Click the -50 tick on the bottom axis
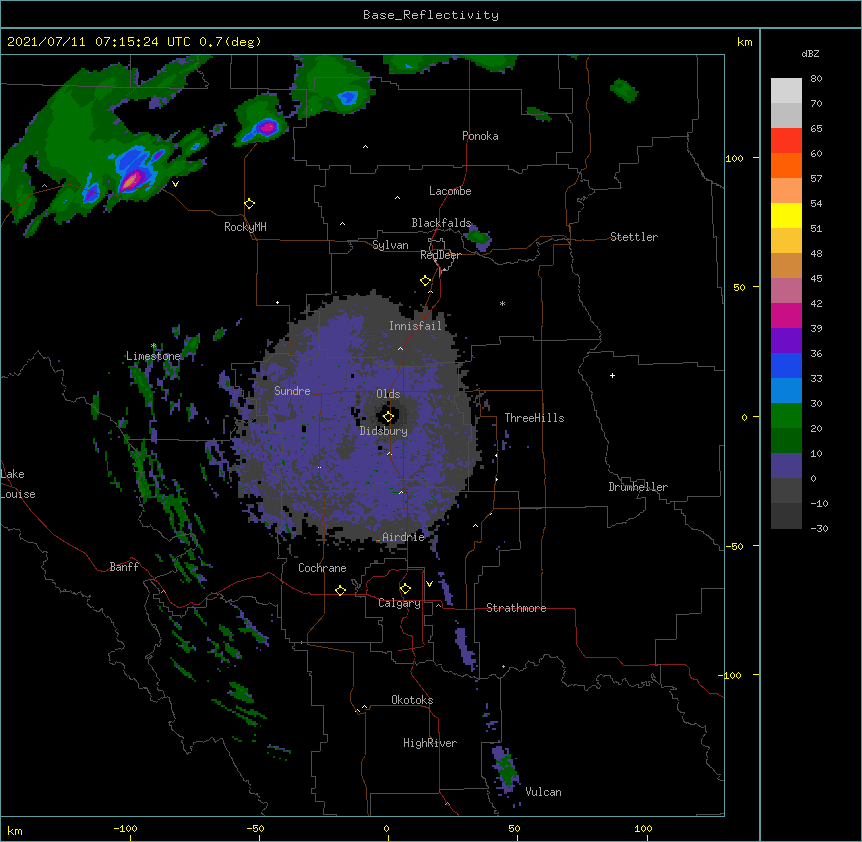Image resolution: width=862 pixels, height=842 pixels. [255, 828]
